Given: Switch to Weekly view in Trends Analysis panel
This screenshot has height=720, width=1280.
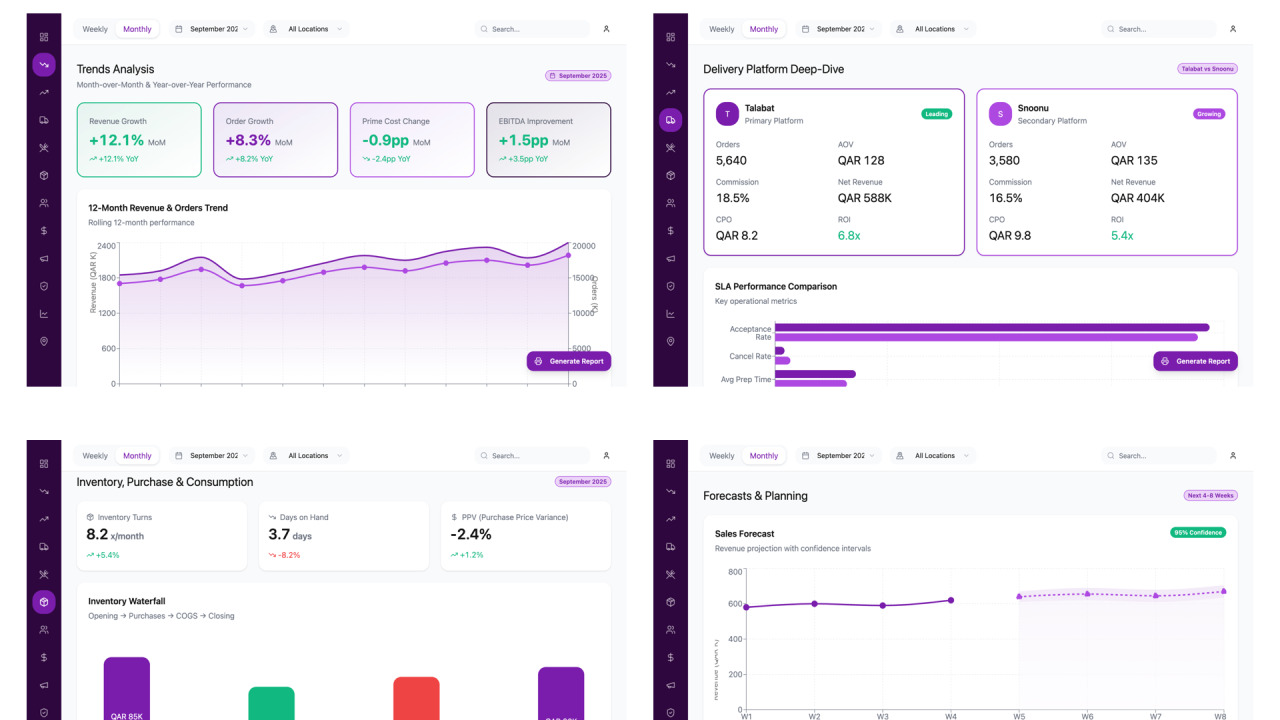Looking at the screenshot, I should [x=95, y=29].
